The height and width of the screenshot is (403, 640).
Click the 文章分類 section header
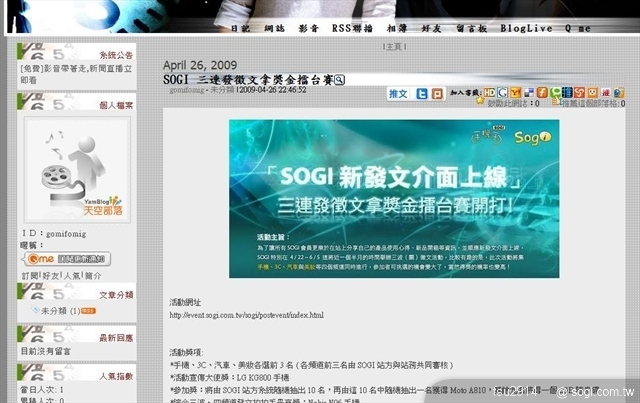[77, 292]
